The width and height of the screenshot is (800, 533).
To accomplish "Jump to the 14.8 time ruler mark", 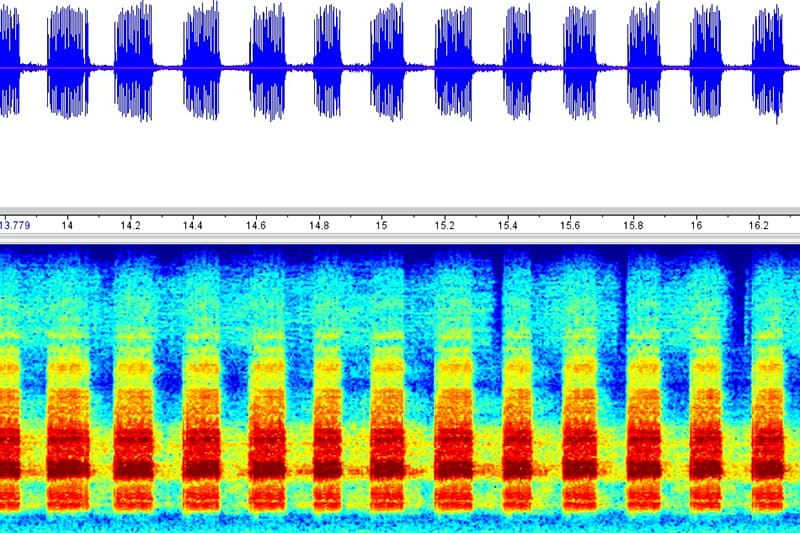I will (319, 226).
